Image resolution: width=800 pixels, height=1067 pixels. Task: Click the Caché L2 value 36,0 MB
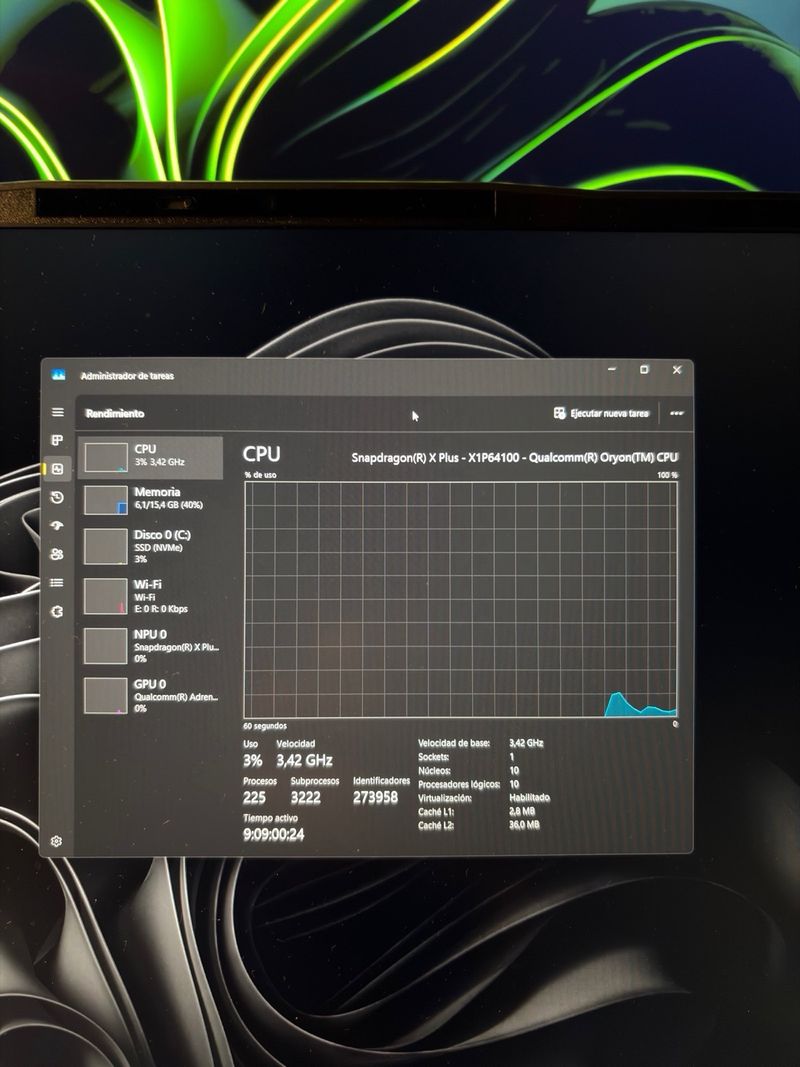pyautogui.click(x=524, y=825)
